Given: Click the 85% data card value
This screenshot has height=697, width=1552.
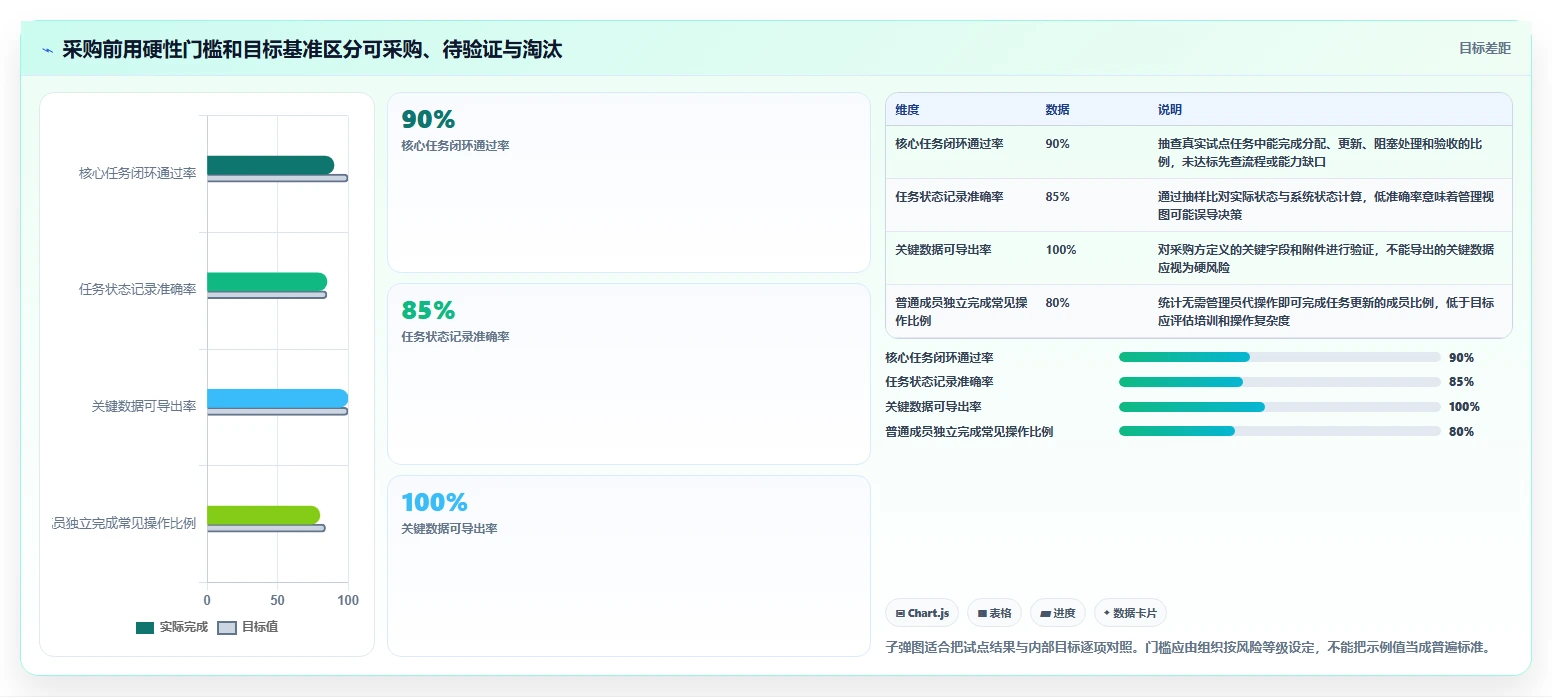Looking at the screenshot, I should (428, 310).
